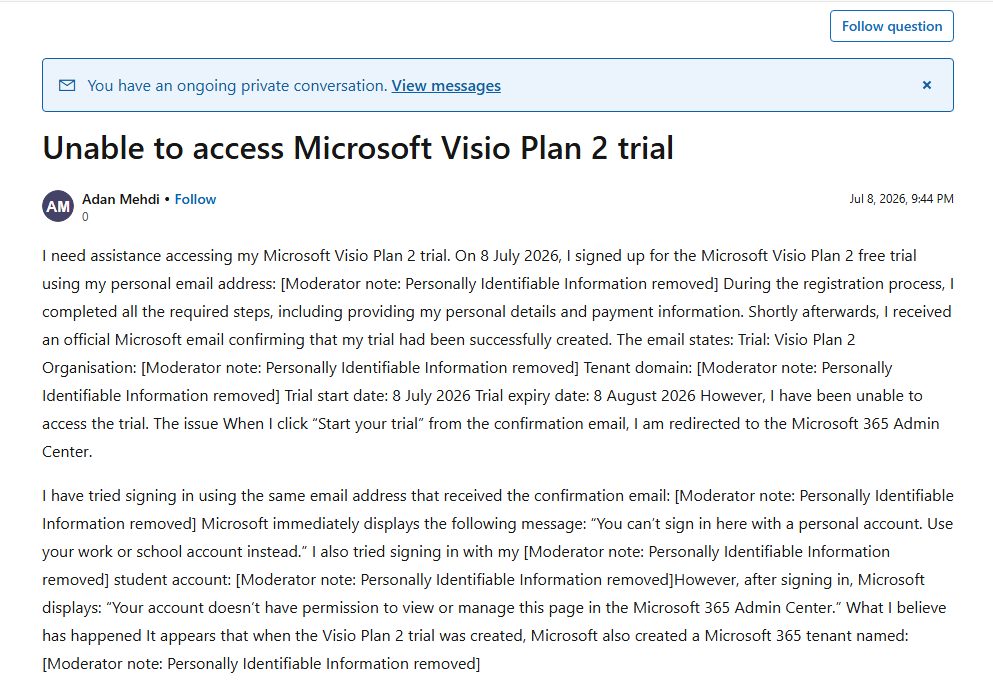This screenshot has height=684, width=993.
Task: Click the Follow question button
Action: (x=892, y=26)
